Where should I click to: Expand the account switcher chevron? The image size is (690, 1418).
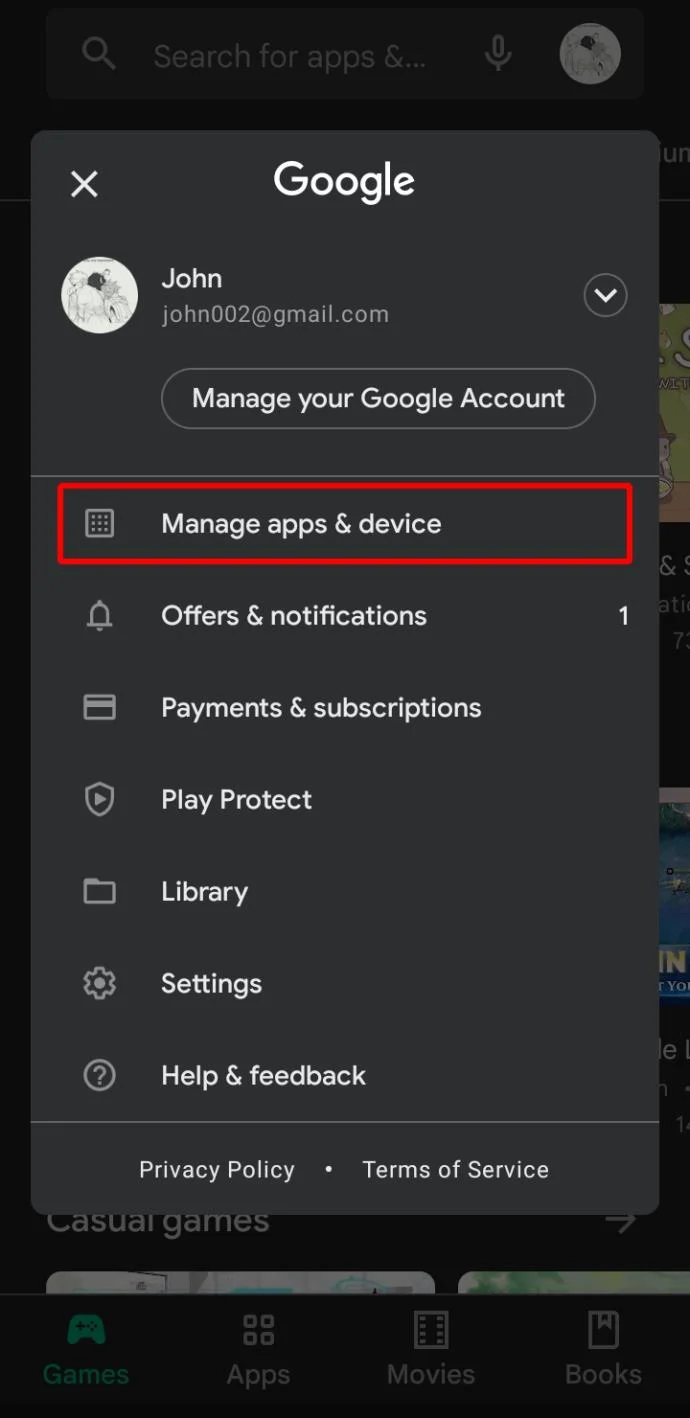[605, 295]
